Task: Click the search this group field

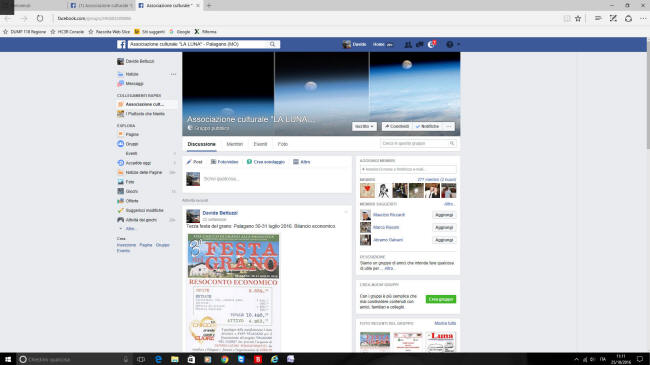Action: pyautogui.click(x=418, y=143)
